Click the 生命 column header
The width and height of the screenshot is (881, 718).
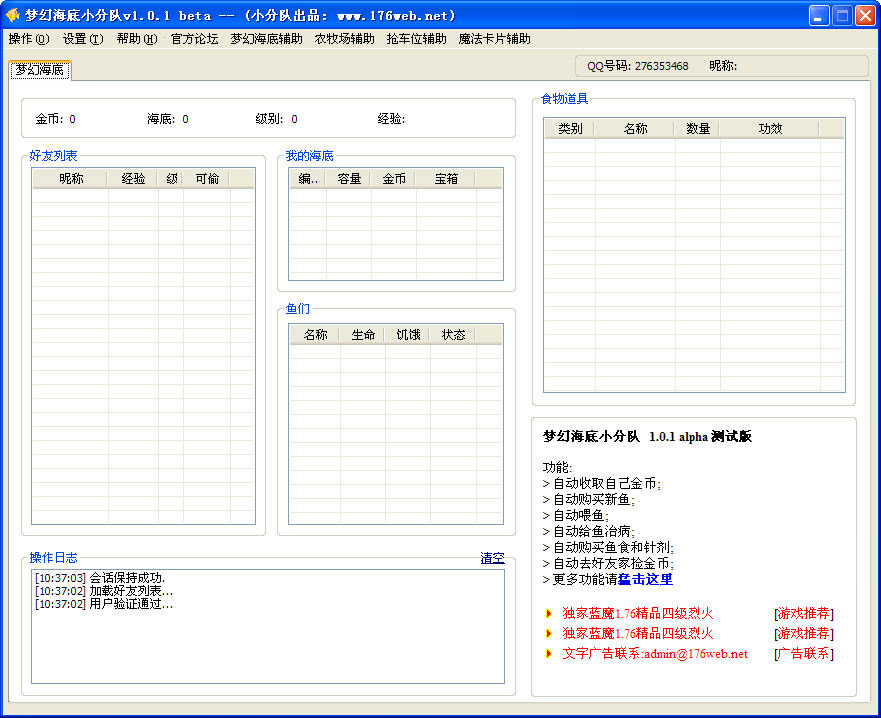[363, 335]
